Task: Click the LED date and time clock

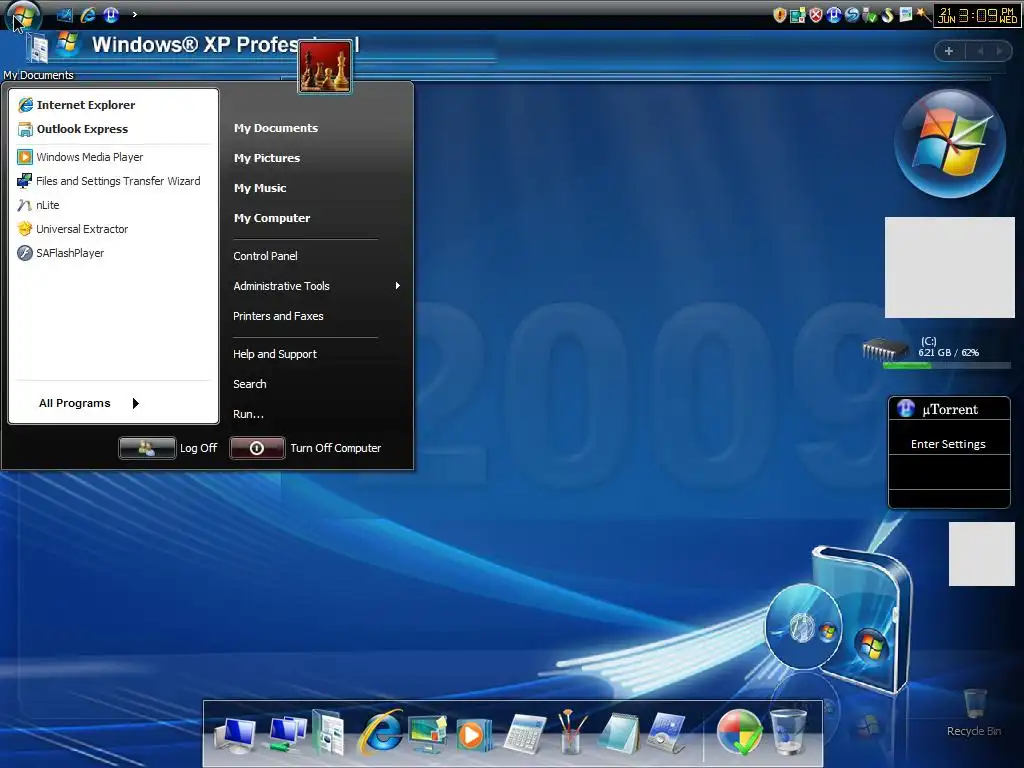Action: 977,15
